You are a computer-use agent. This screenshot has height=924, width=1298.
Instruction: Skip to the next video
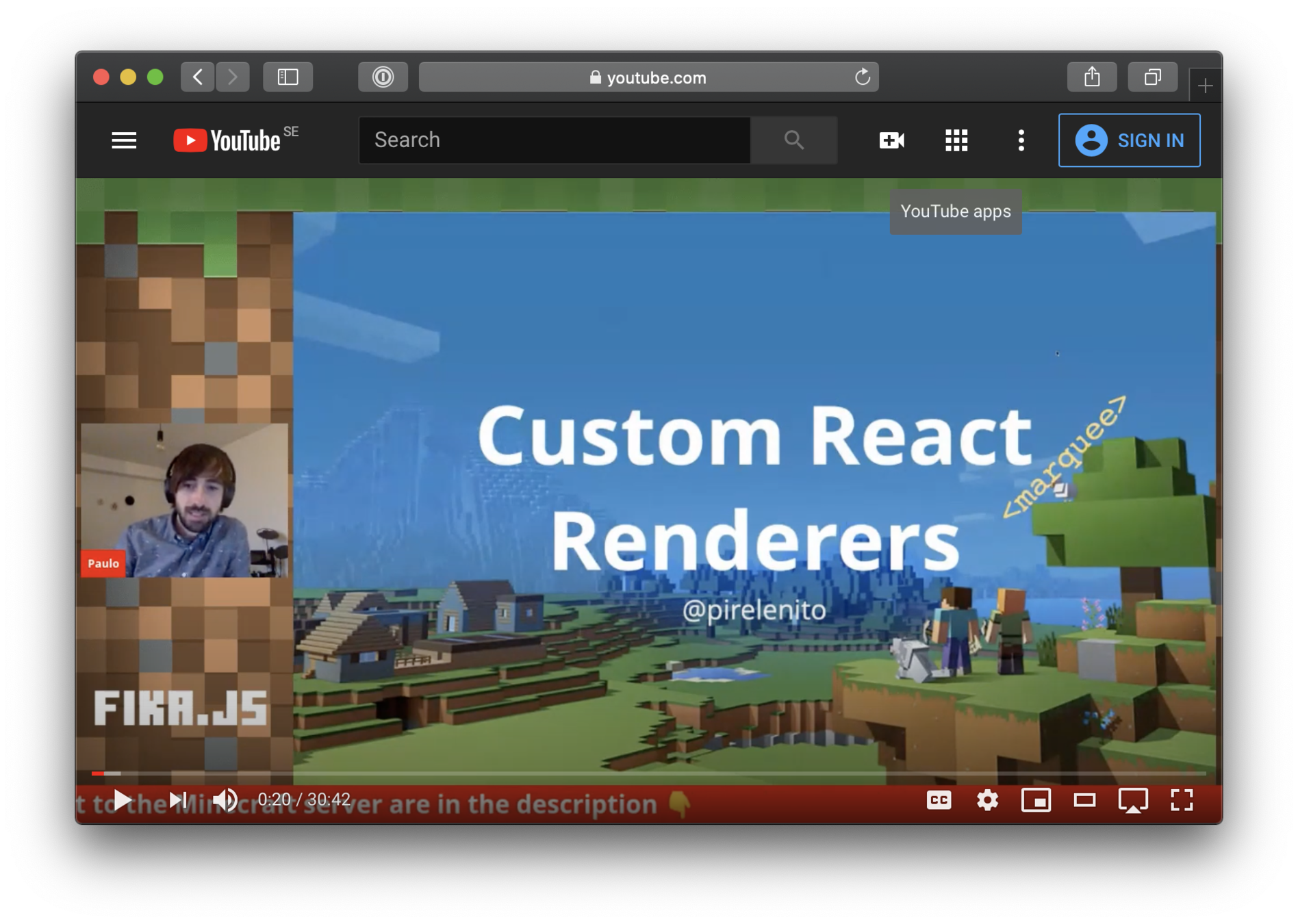(178, 800)
